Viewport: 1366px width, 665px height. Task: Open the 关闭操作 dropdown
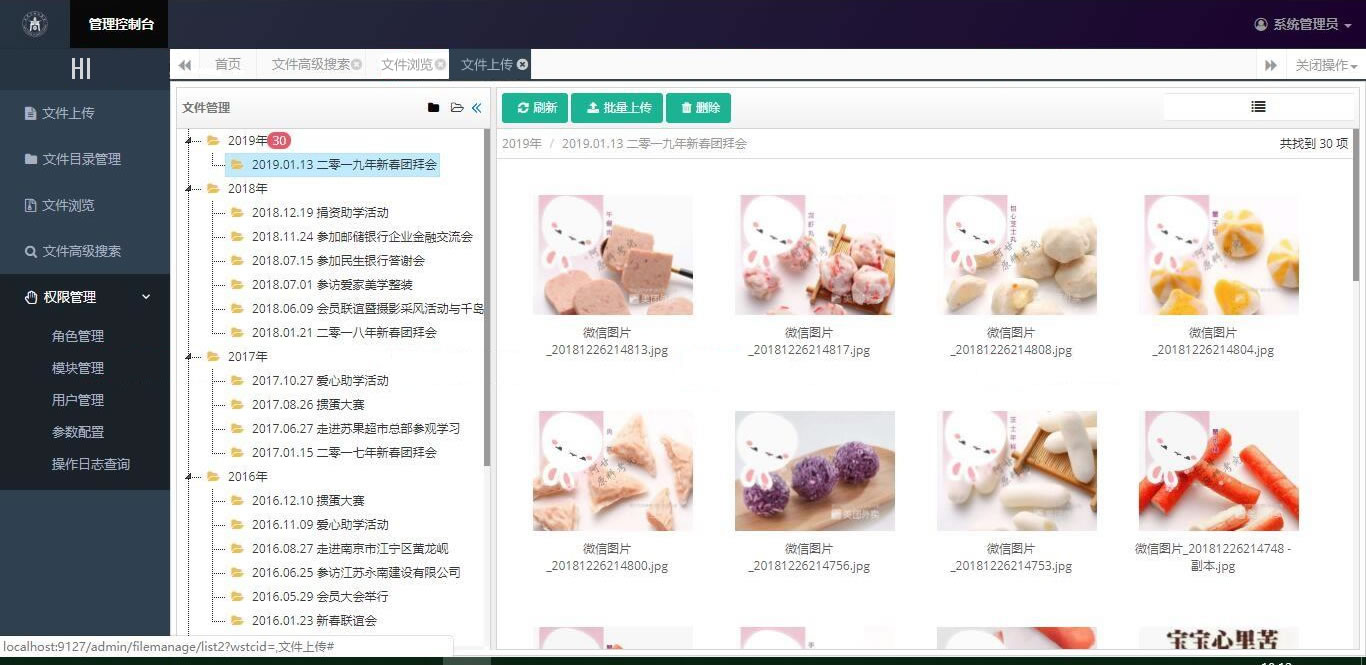coord(1326,65)
